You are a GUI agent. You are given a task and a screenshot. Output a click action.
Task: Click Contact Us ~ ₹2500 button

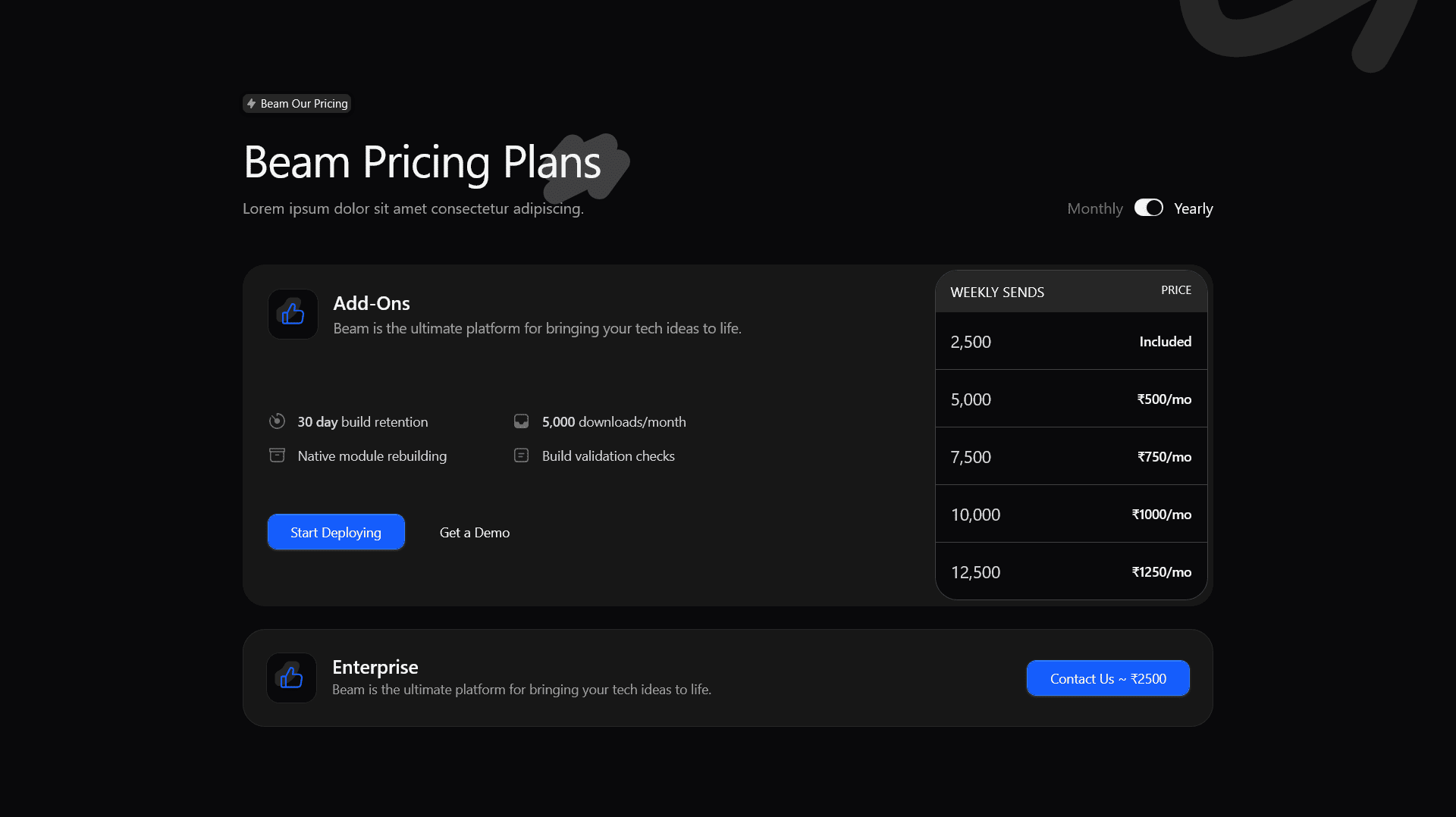(x=1107, y=678)
